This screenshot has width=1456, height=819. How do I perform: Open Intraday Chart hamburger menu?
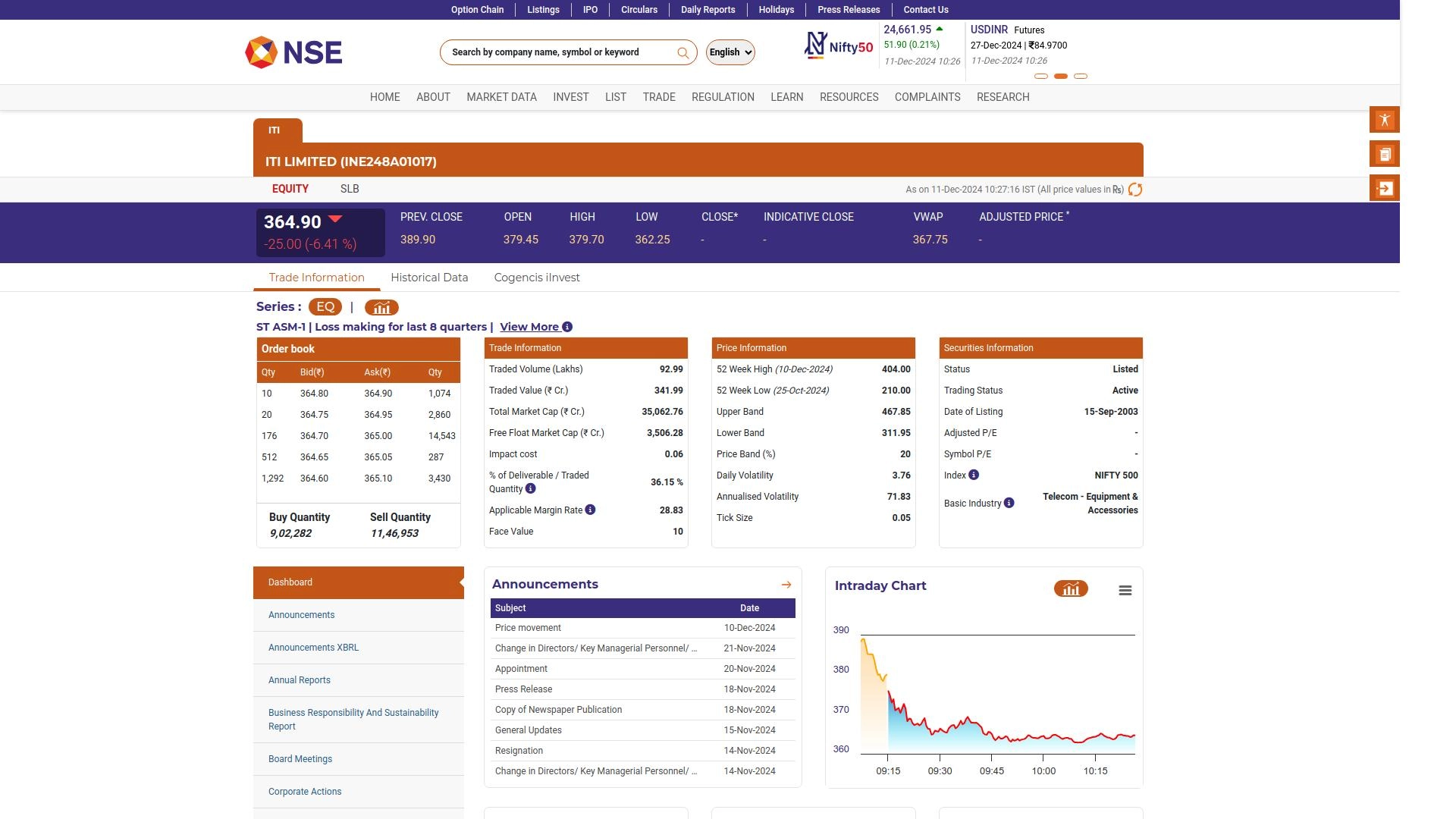point(1125,590)
